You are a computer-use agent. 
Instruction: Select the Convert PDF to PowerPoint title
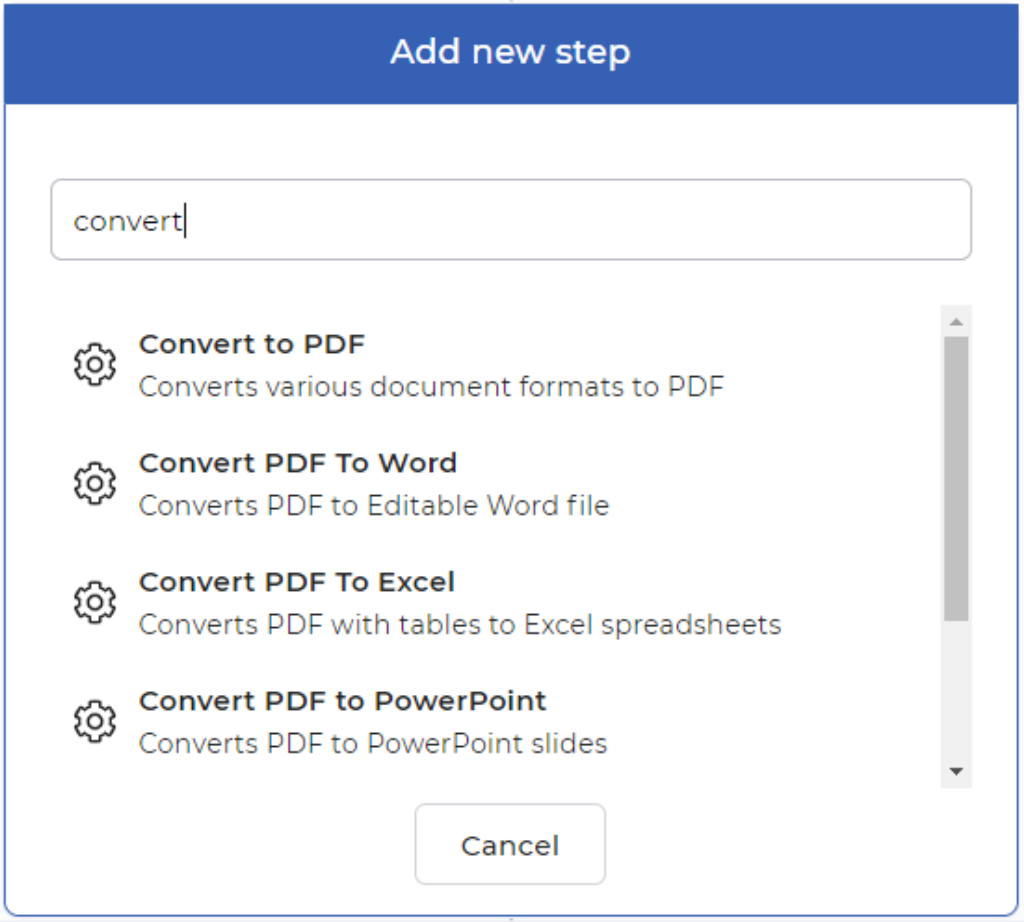[343, 701]
